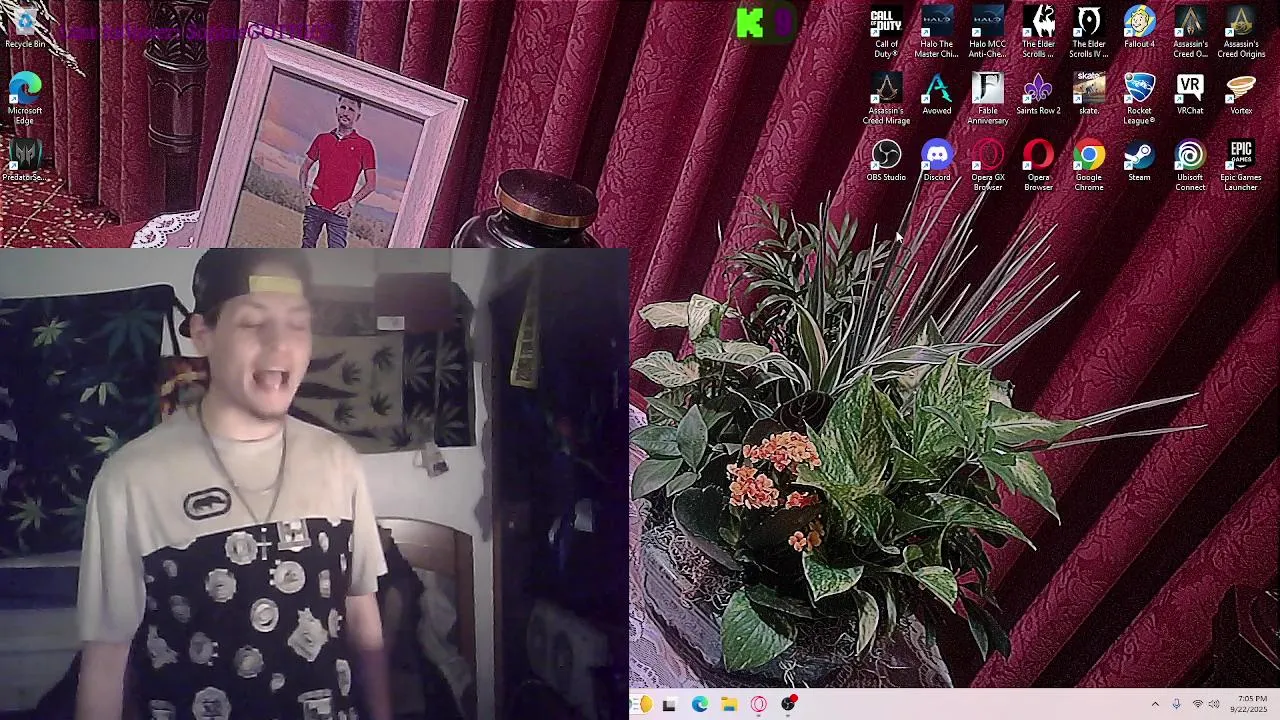Select the Call of Duty desktop shortcut

pos(886,33)
